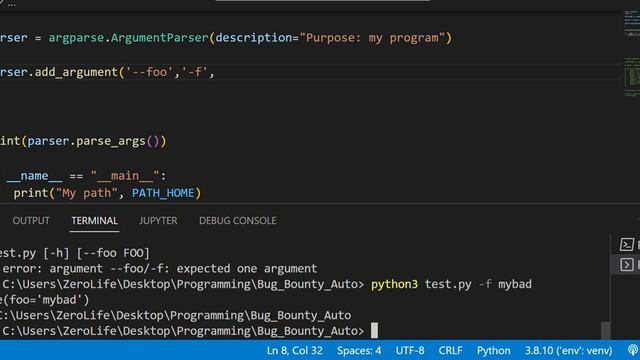Pick interpreter 3.8.10 ('env': venv)
This screenshot has width=640, height=360.
(x=569, y=351)
